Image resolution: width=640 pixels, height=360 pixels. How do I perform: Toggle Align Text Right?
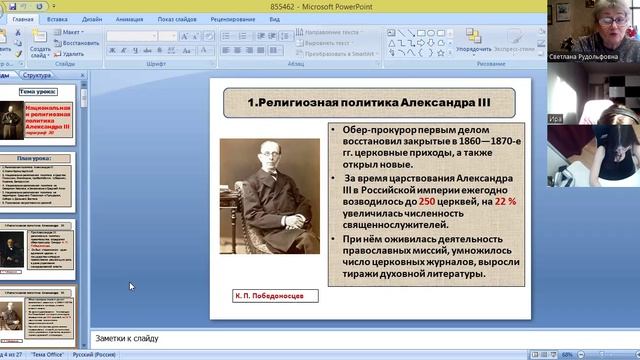click(249, 51)
